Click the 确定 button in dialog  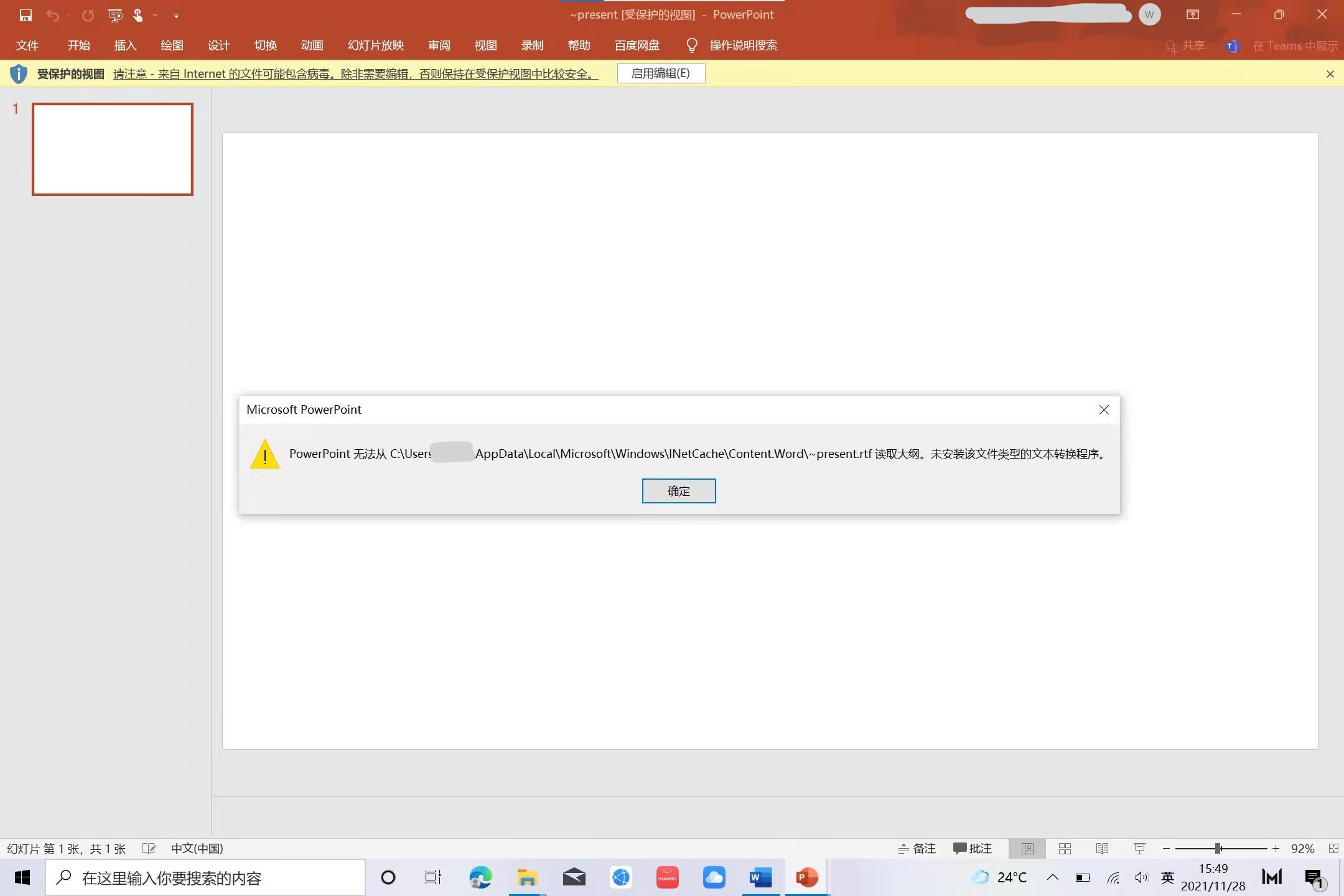[x=678, y=491]
